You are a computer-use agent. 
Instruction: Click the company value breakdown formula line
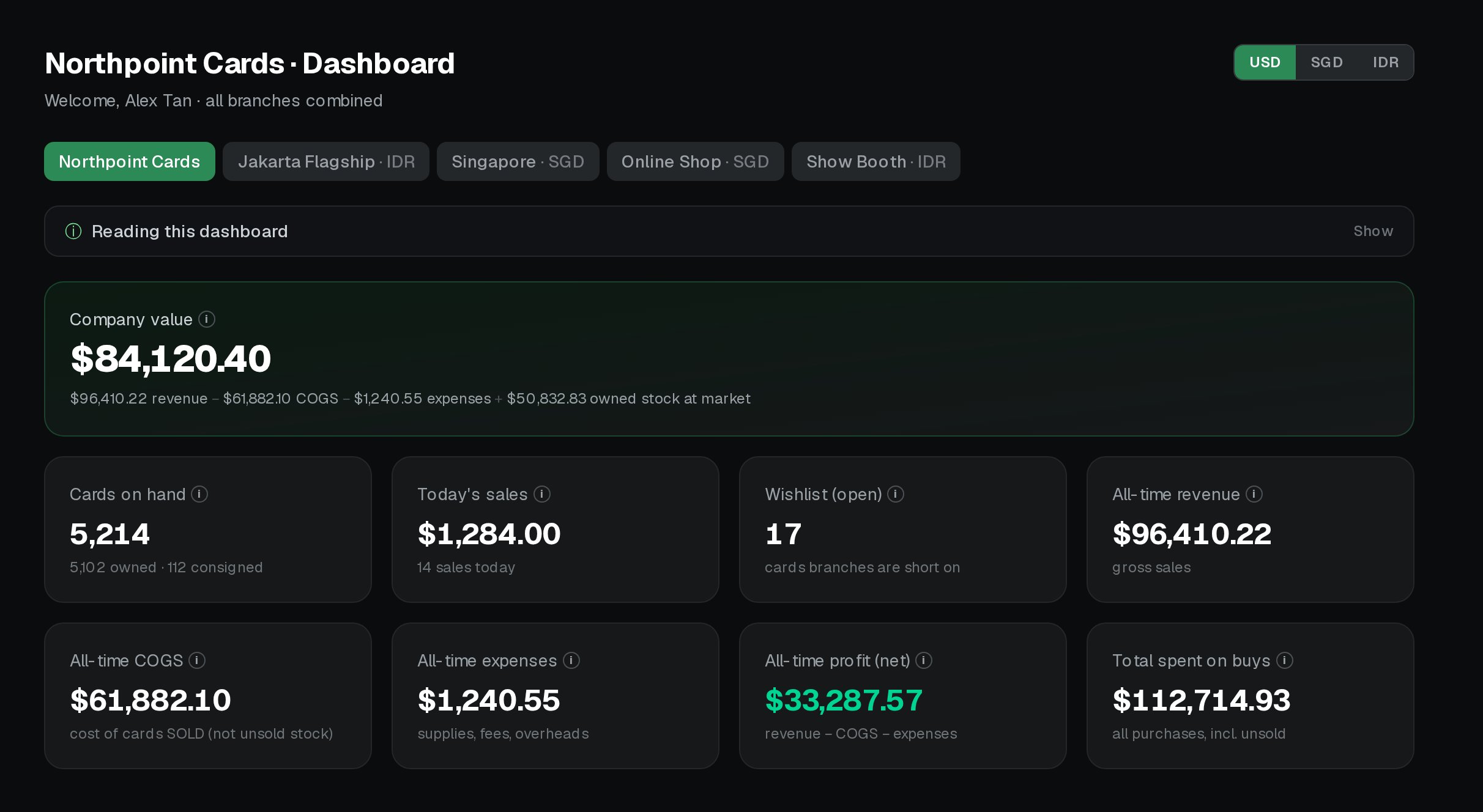click(410, 399)
